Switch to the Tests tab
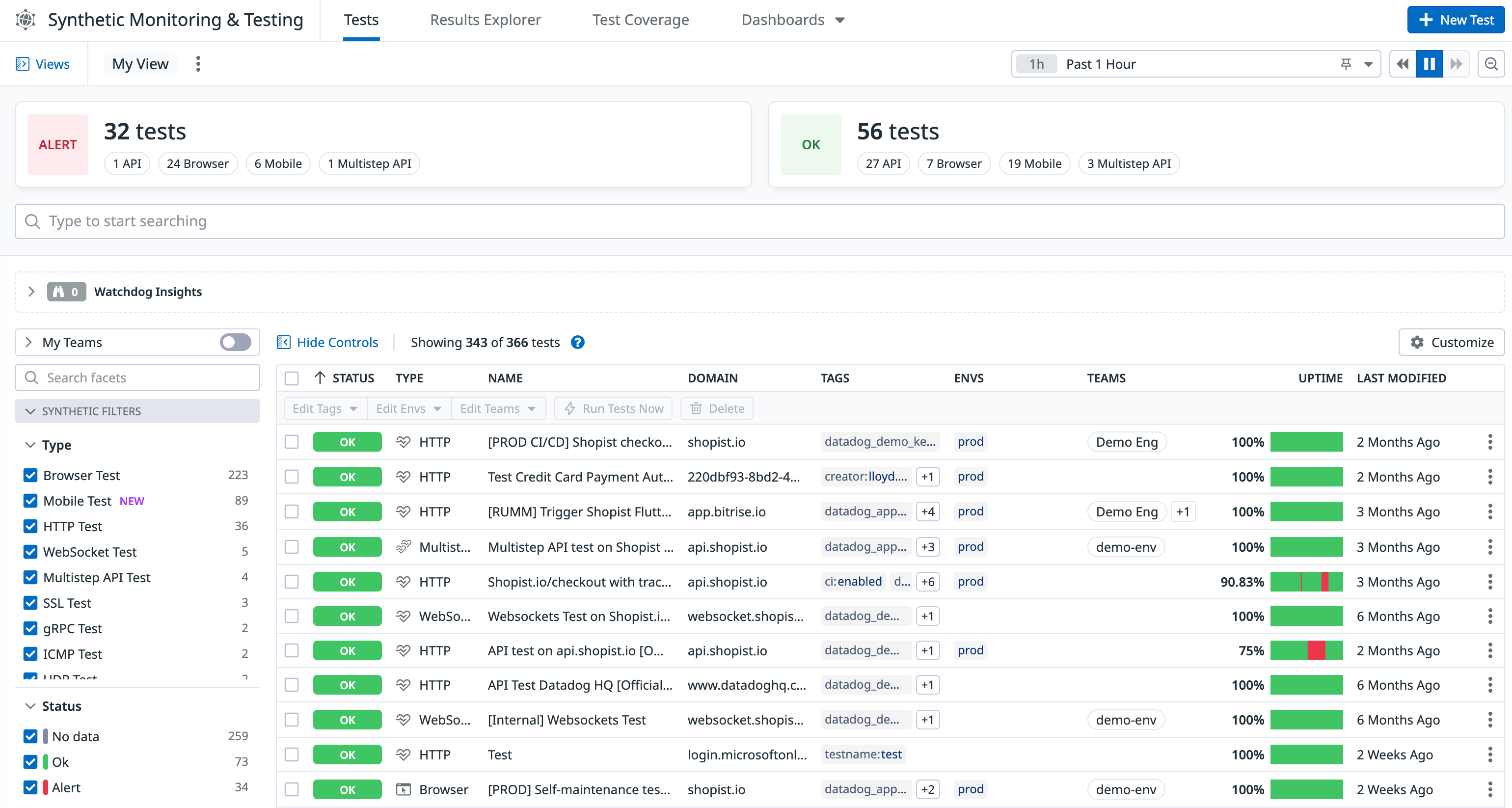The width and height of the screenshot is (1512, 808). (361, 20)
